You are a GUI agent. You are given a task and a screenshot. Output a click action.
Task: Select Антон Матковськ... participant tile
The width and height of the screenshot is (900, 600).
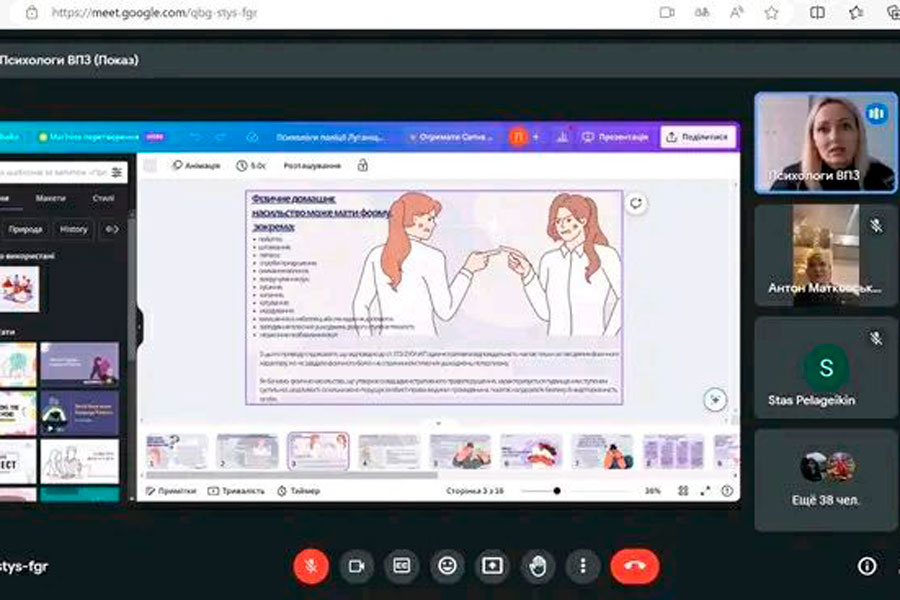point(825,254)
